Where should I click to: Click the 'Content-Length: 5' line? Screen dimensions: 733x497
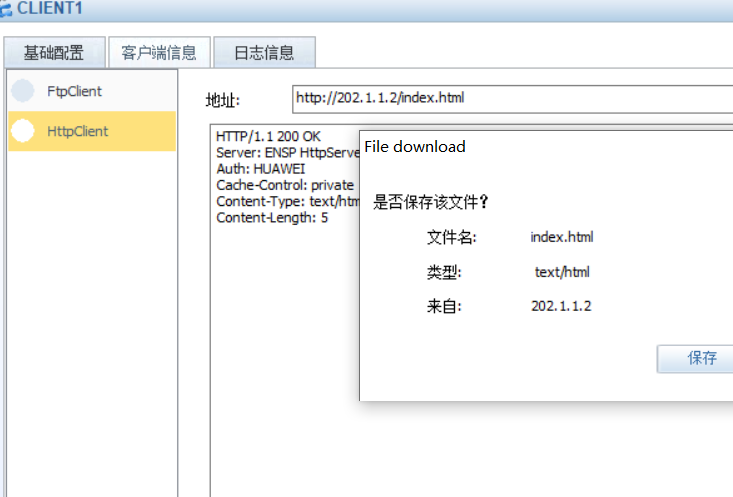click(272, 218)
